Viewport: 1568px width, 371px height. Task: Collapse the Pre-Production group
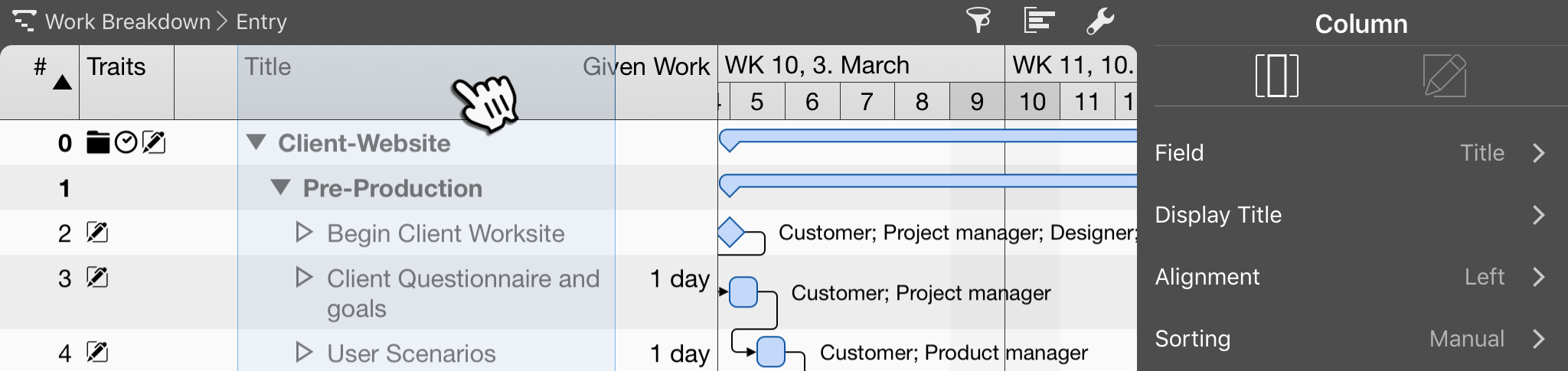tap(281, 187)
